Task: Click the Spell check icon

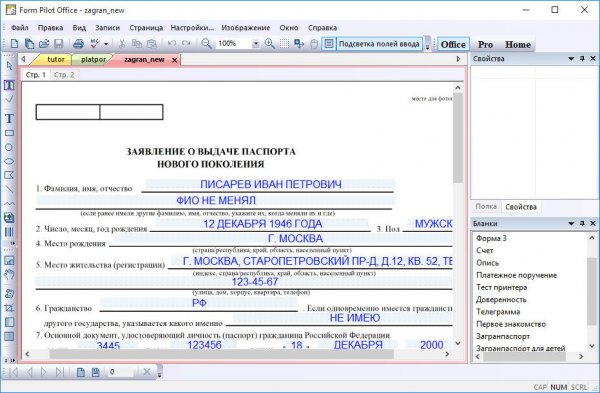Action: tap(95, 44)
